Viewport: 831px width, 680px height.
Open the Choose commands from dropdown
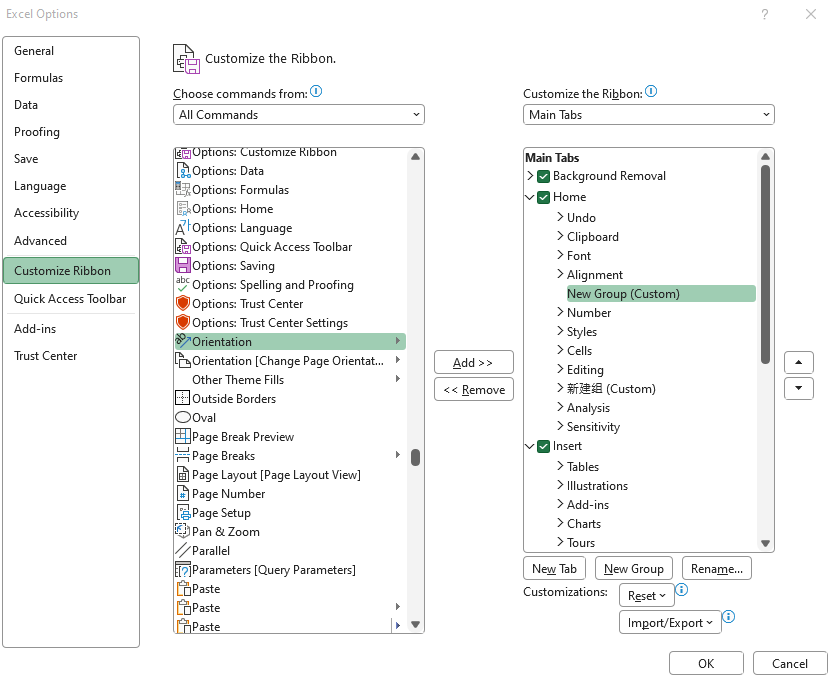pos(299,115)
